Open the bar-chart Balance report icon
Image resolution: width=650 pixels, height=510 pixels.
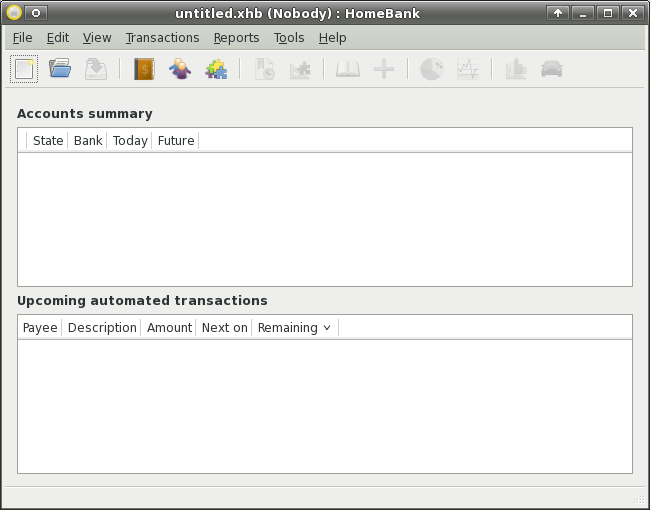(516, 69)
